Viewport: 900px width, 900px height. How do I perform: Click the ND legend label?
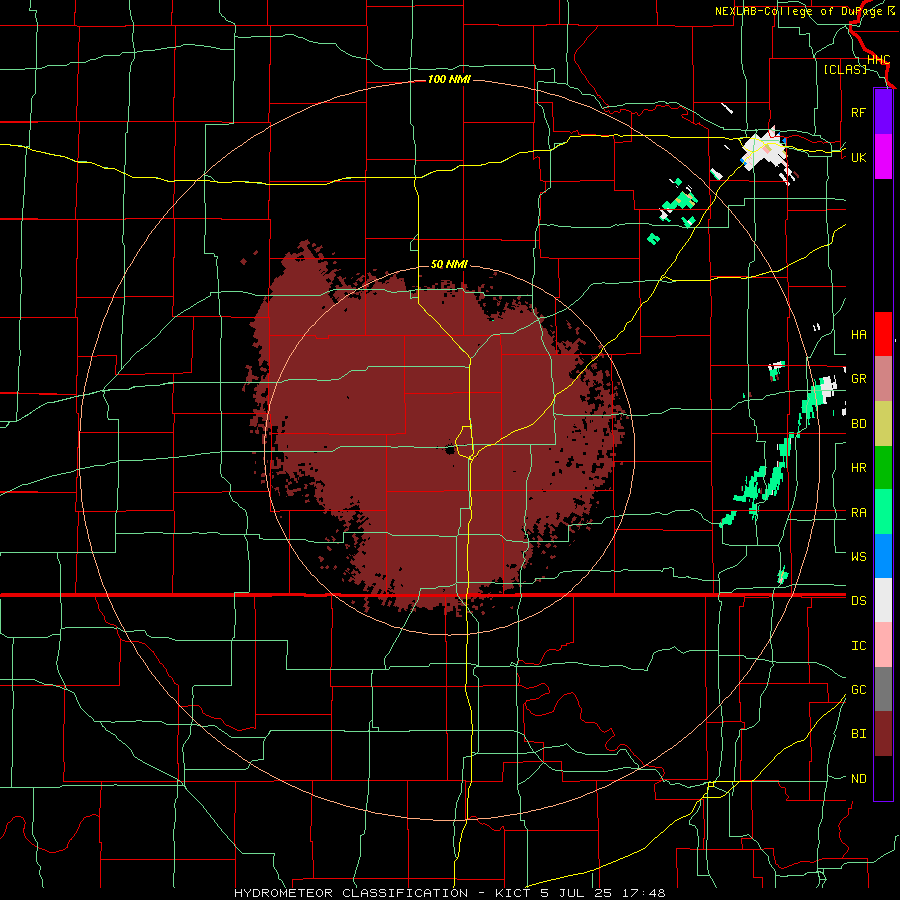858,779
